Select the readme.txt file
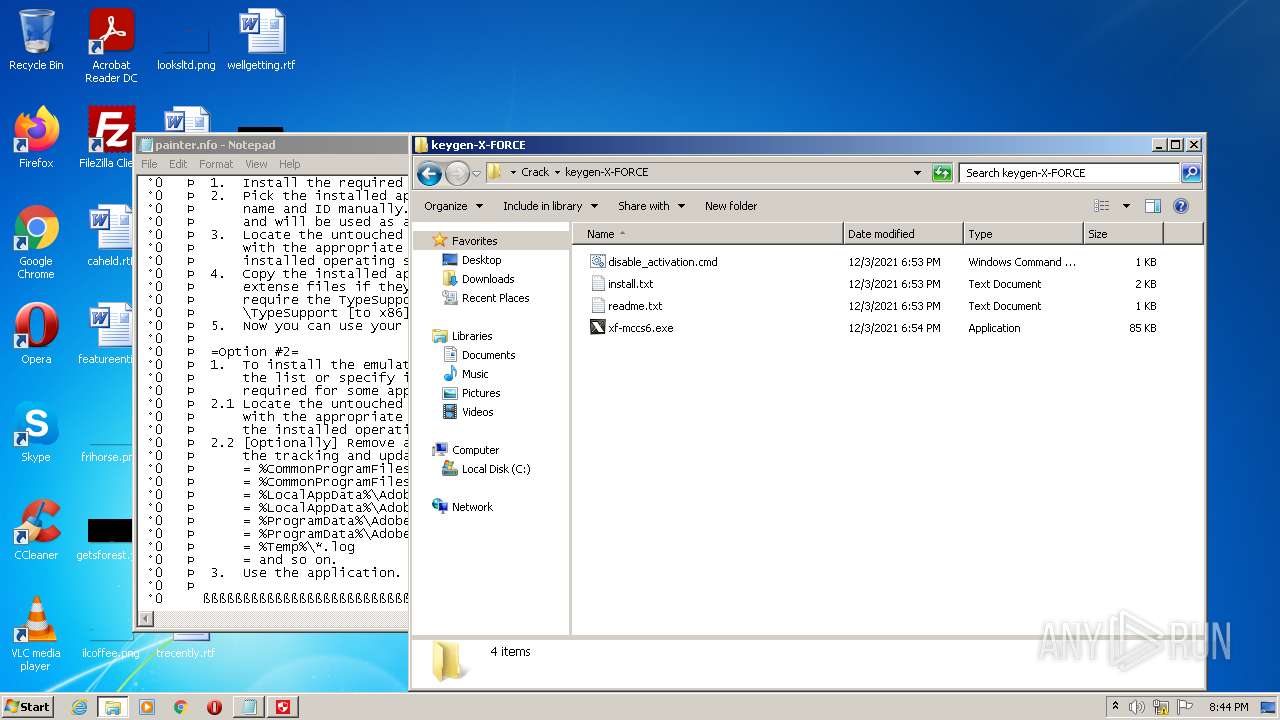The height and width of the screenshot is (720, 1280). click(626, 306)
